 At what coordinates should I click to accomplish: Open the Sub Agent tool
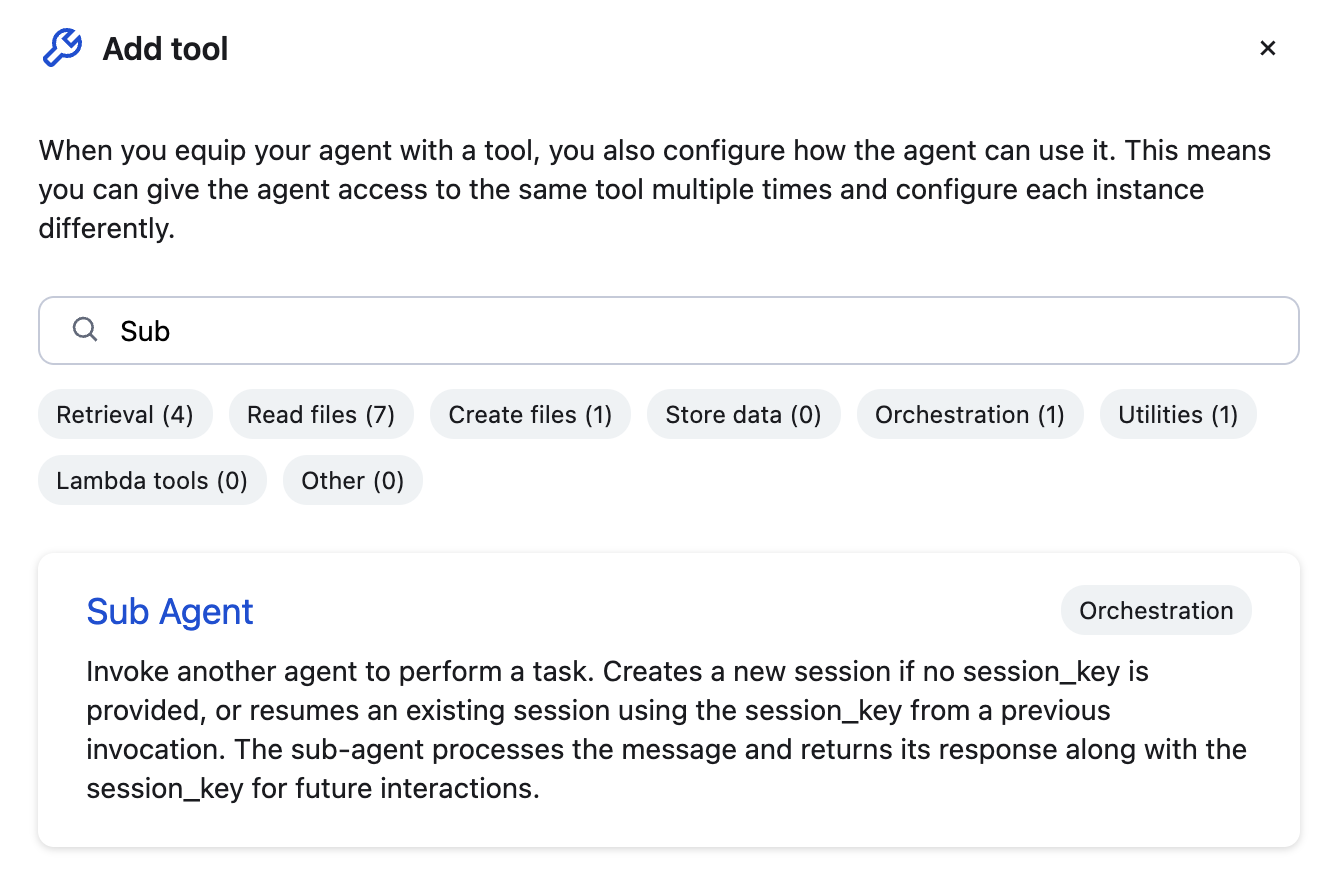(169, 611)
